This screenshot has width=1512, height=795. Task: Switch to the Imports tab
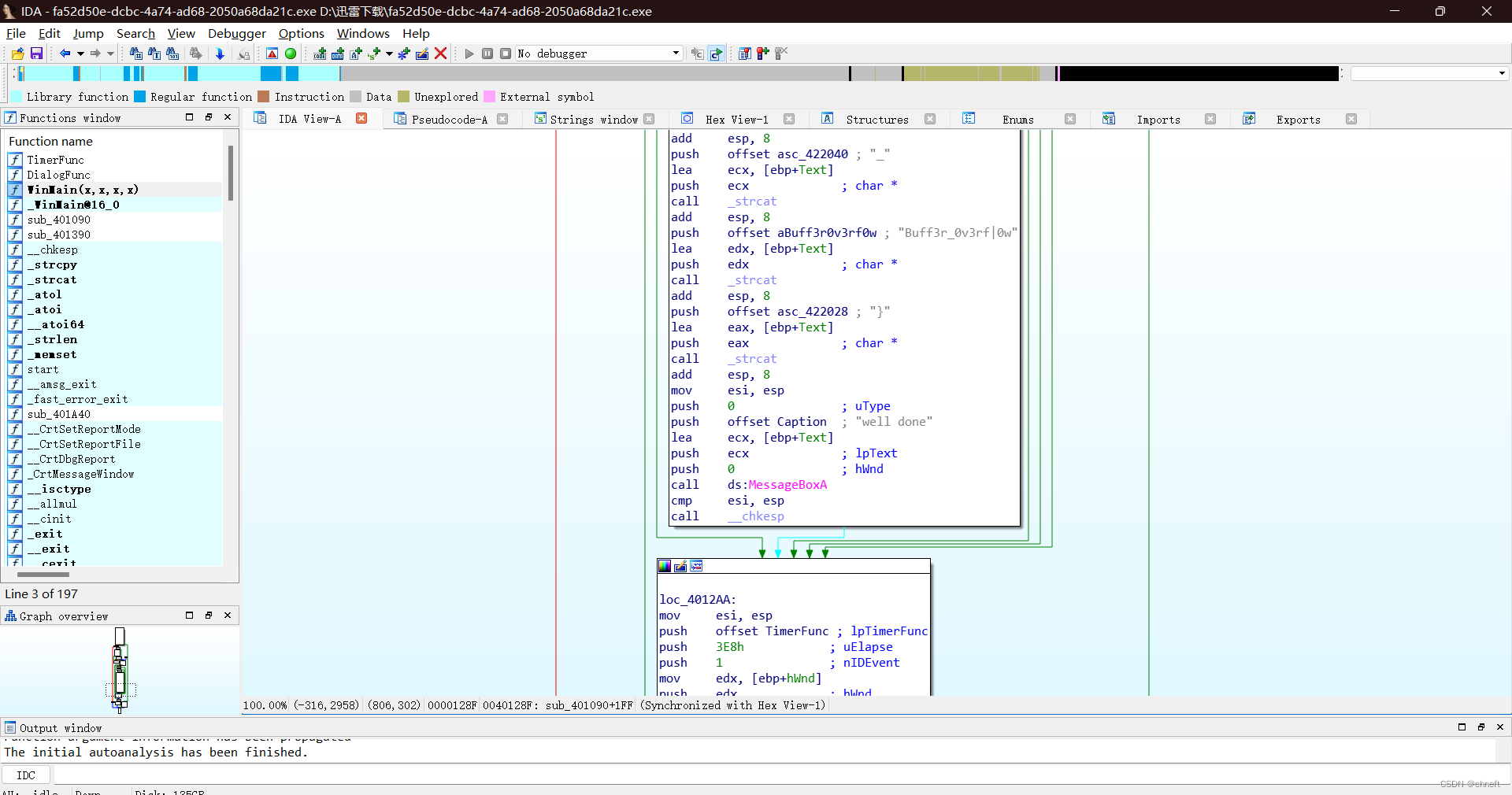(1158, 119)
